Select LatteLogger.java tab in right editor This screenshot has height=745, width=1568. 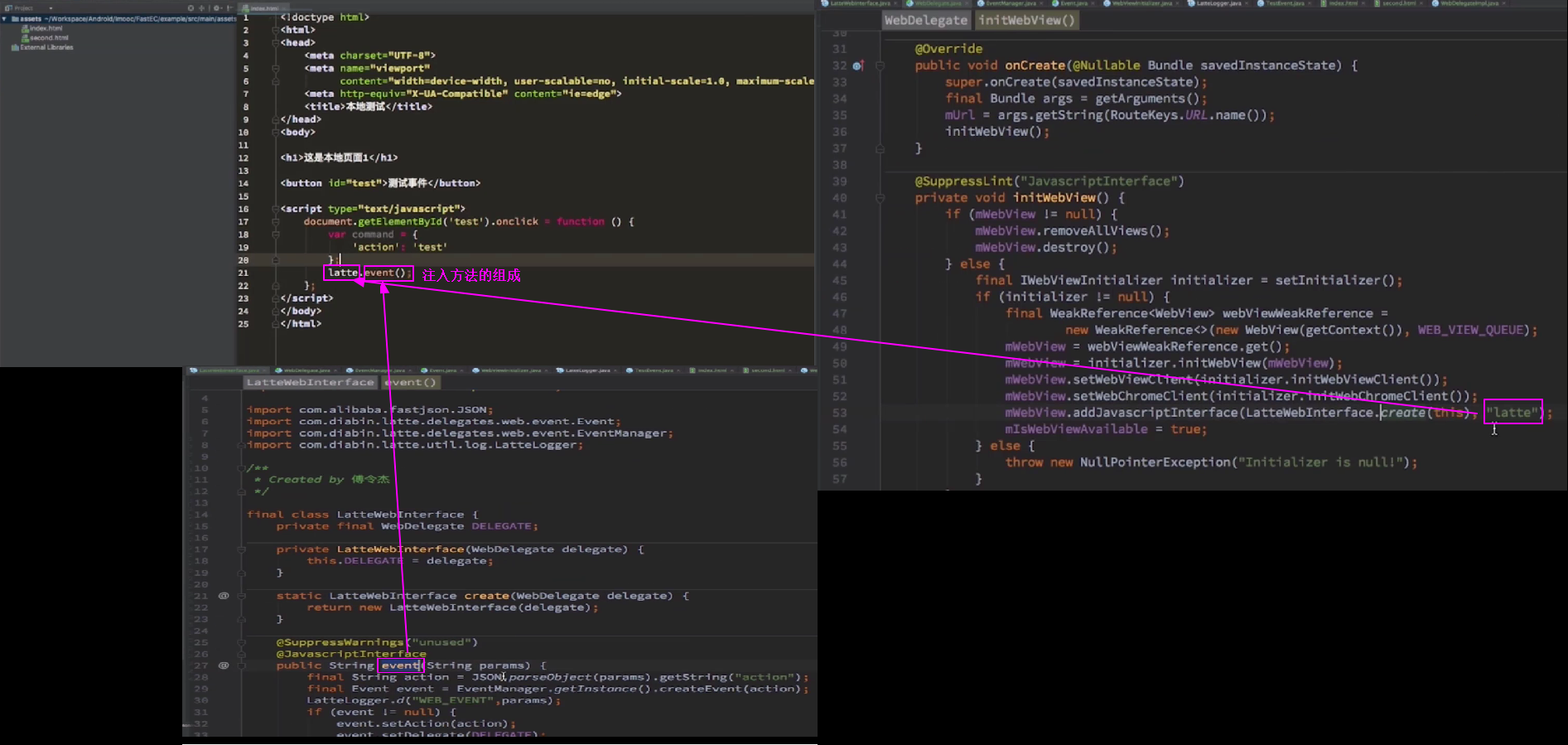coord(1218,4)
